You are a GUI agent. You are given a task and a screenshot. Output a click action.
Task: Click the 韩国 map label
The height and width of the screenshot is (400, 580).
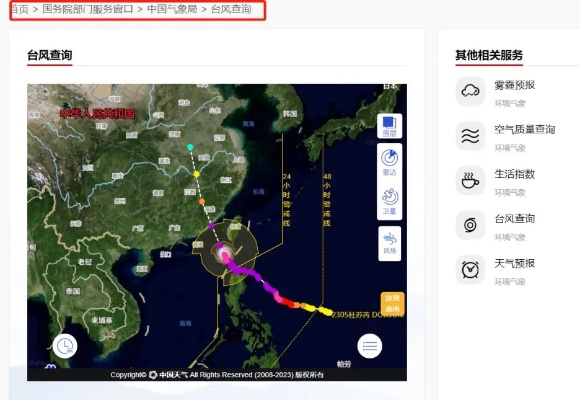(x=290, y=114)
